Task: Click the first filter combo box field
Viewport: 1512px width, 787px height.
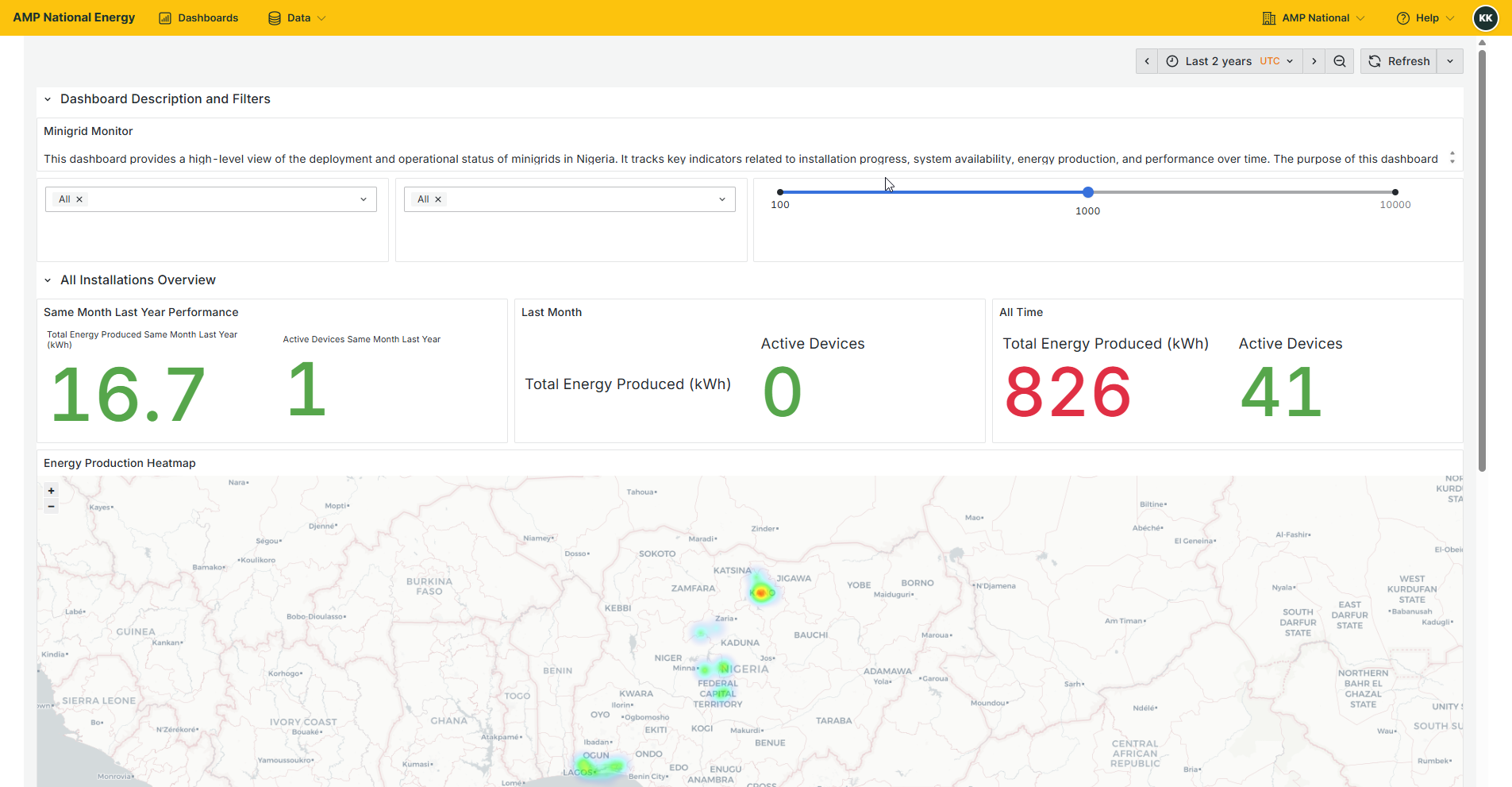Action: click(211, 199)
